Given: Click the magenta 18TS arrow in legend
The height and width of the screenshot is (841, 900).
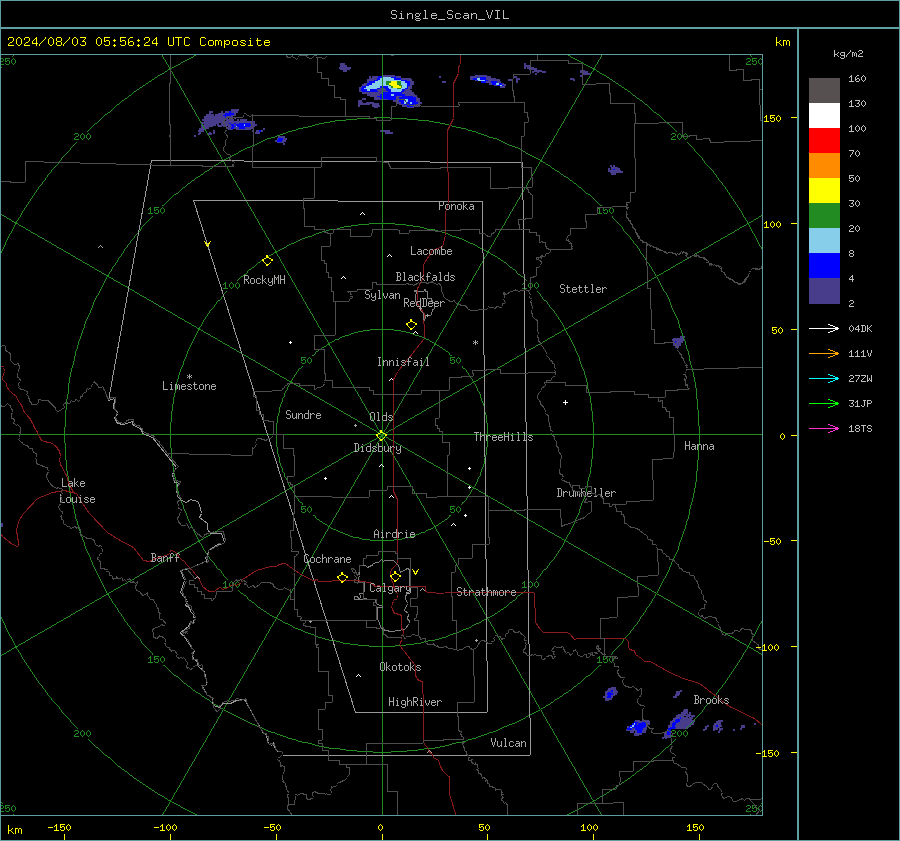Looking at the screenshot, I should pos(824,428).
